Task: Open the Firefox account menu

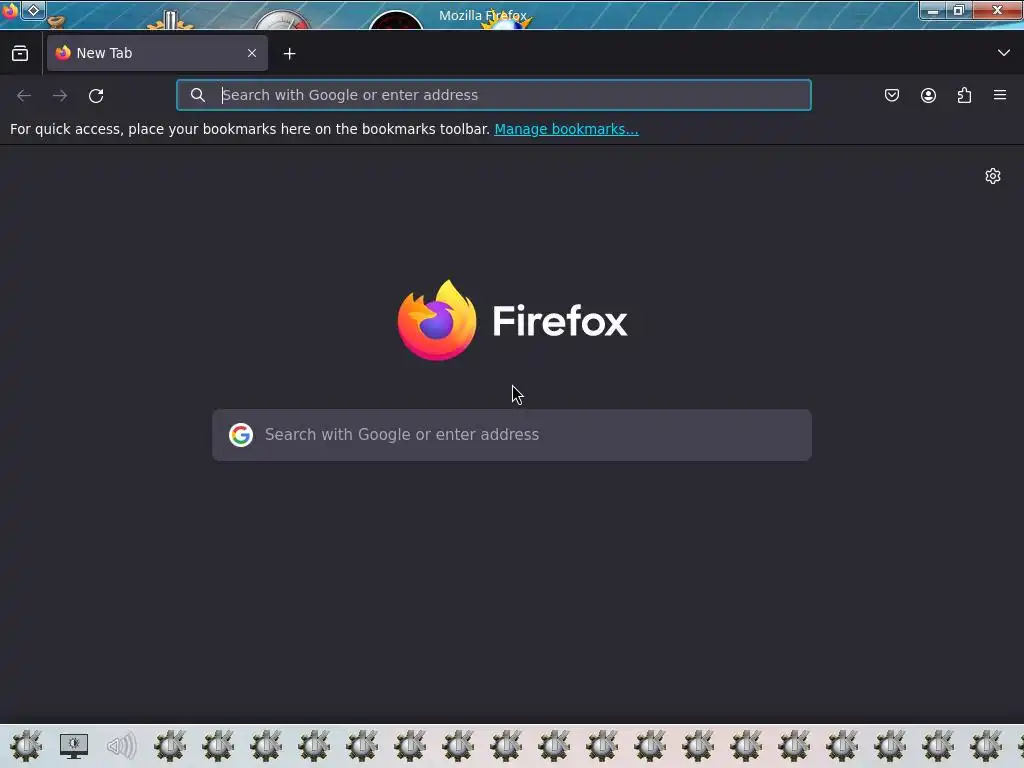Action: tap(928, 95)
